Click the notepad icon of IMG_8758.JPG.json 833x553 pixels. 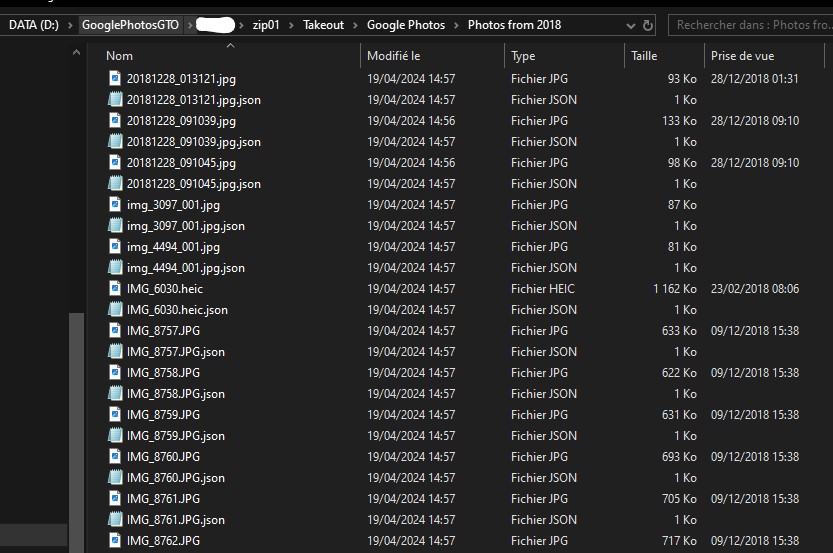(115, 393)
